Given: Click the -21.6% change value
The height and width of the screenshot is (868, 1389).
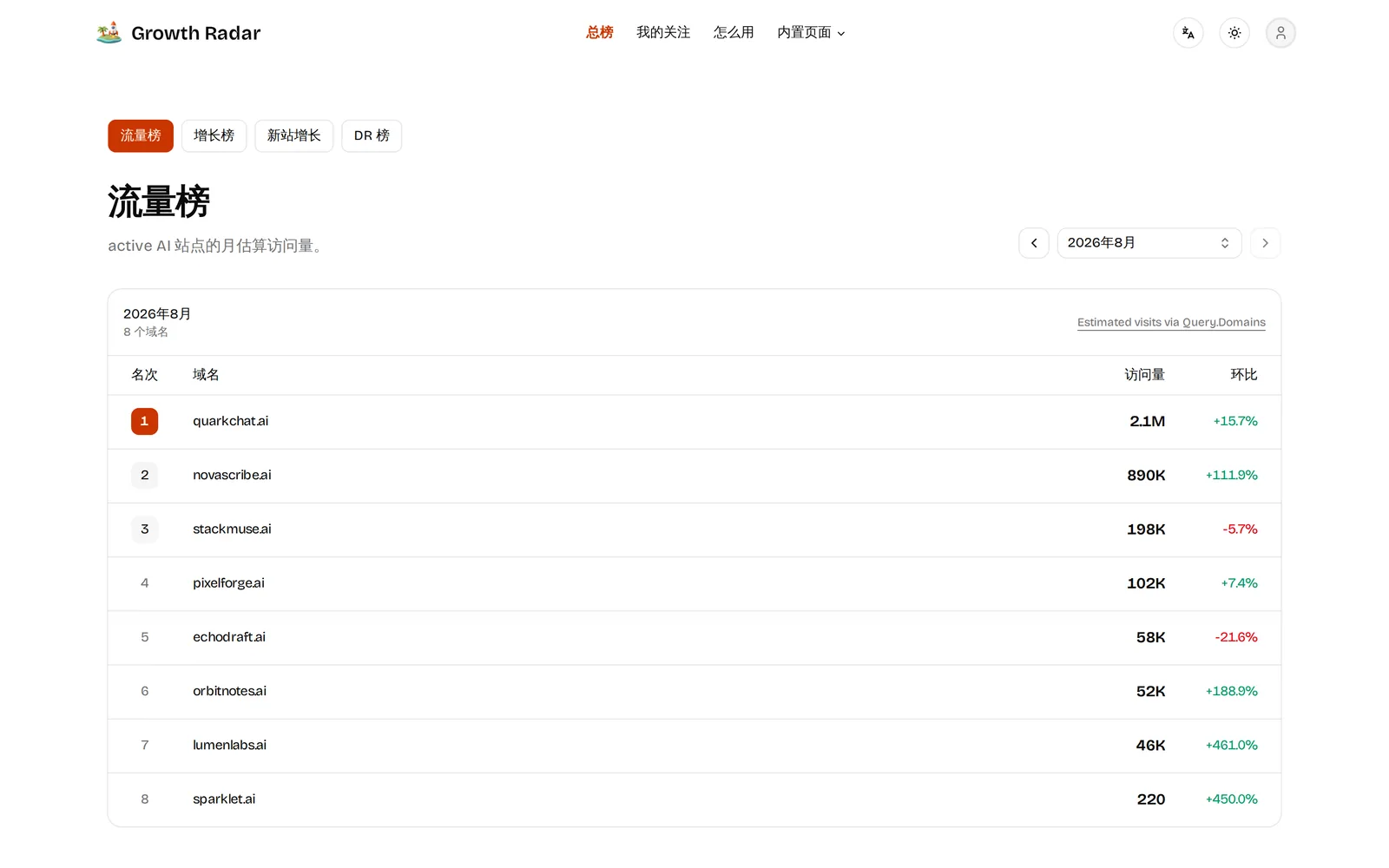Looking at the screenshot, I should pyautogui.click(x=1236, y=637).
